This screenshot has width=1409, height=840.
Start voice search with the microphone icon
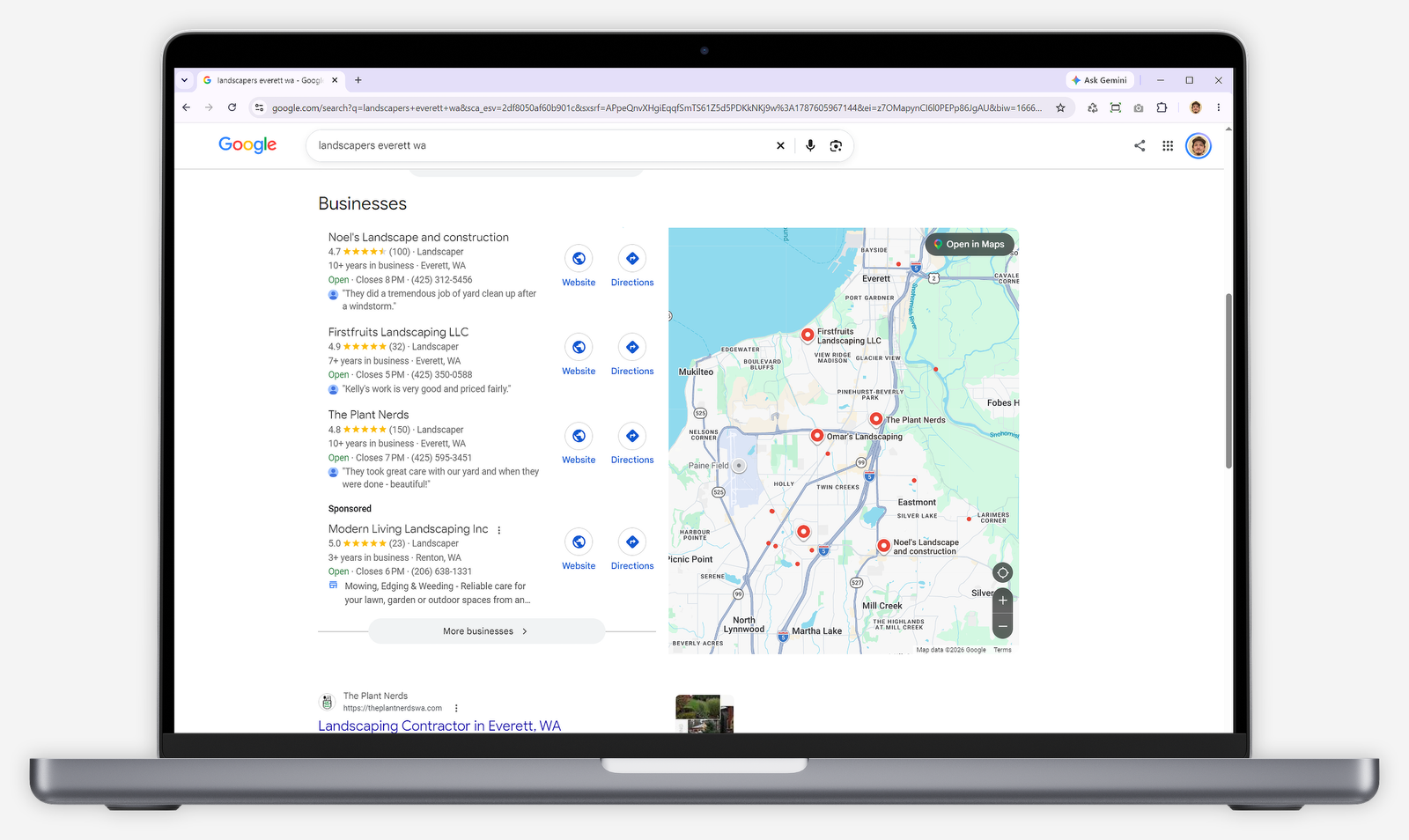810,146
